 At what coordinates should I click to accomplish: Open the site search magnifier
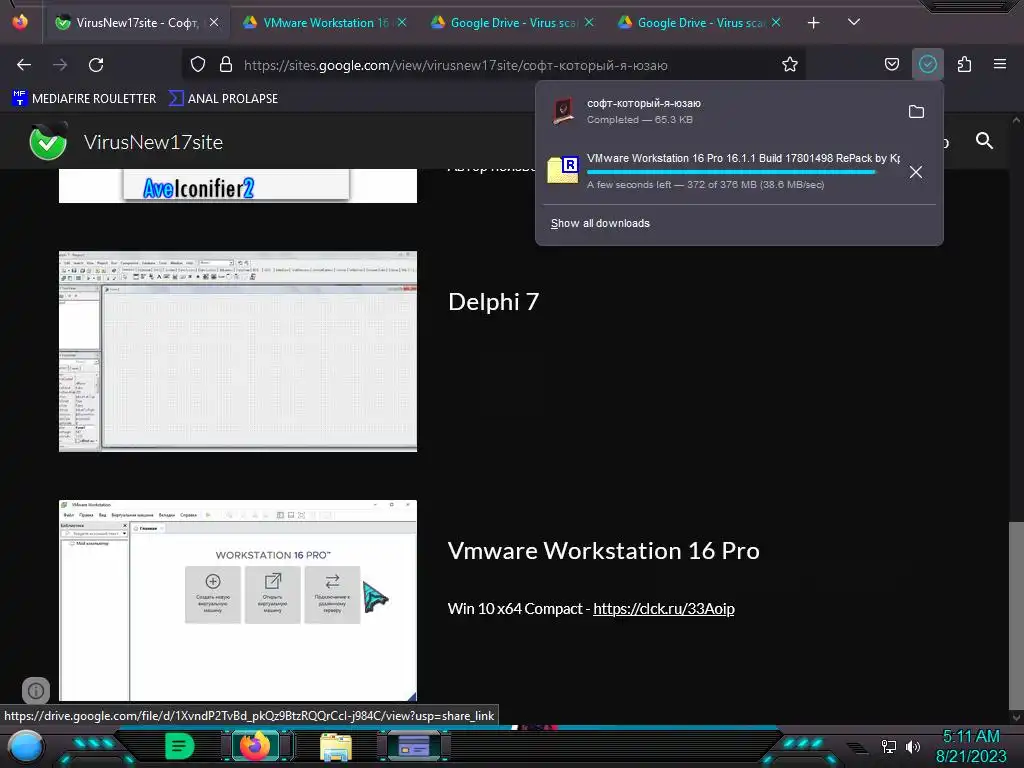pyautogui.click(x=984, y=141)
